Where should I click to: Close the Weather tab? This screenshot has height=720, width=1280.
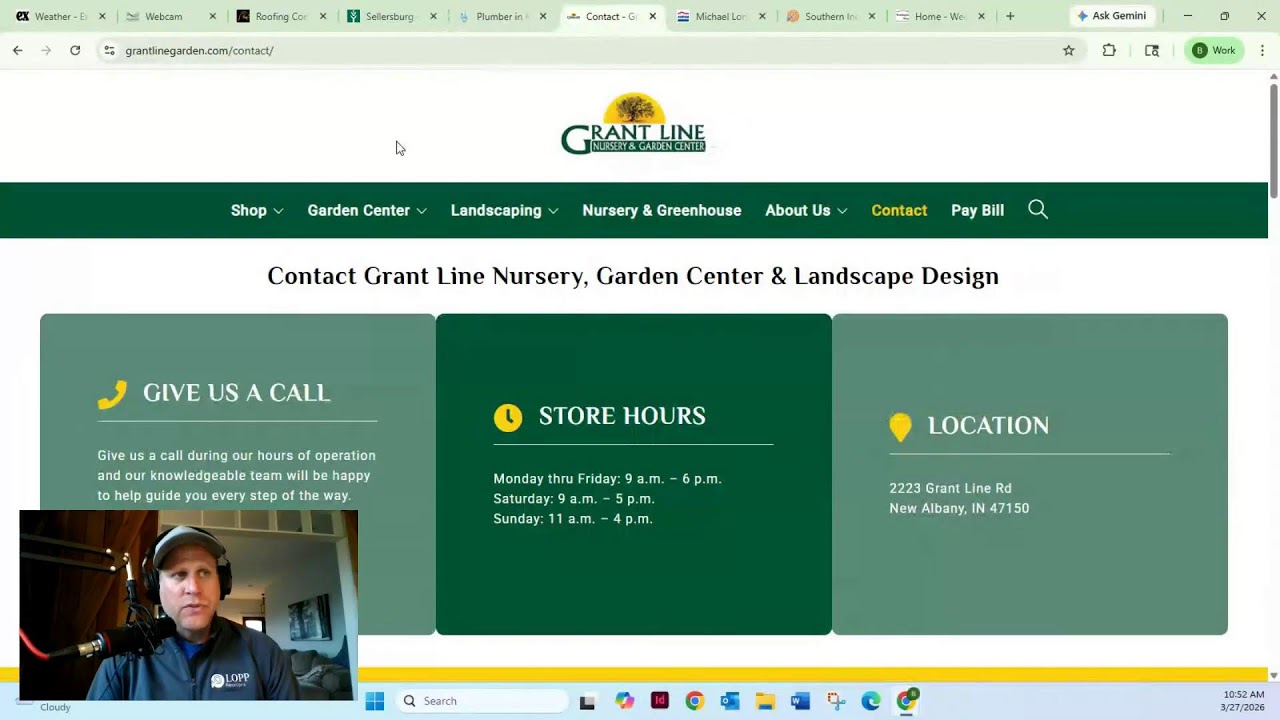tap(102, 16)
